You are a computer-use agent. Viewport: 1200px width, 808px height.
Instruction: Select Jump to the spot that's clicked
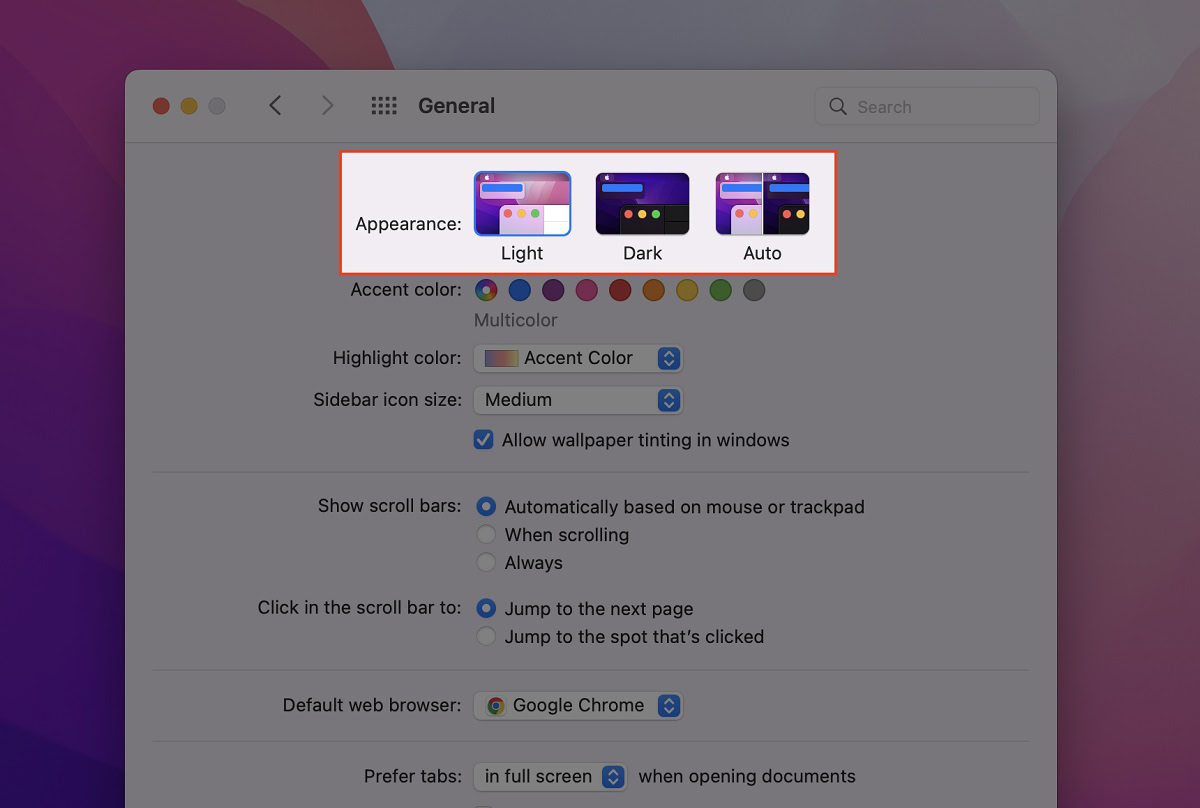[x=486, y=637]
